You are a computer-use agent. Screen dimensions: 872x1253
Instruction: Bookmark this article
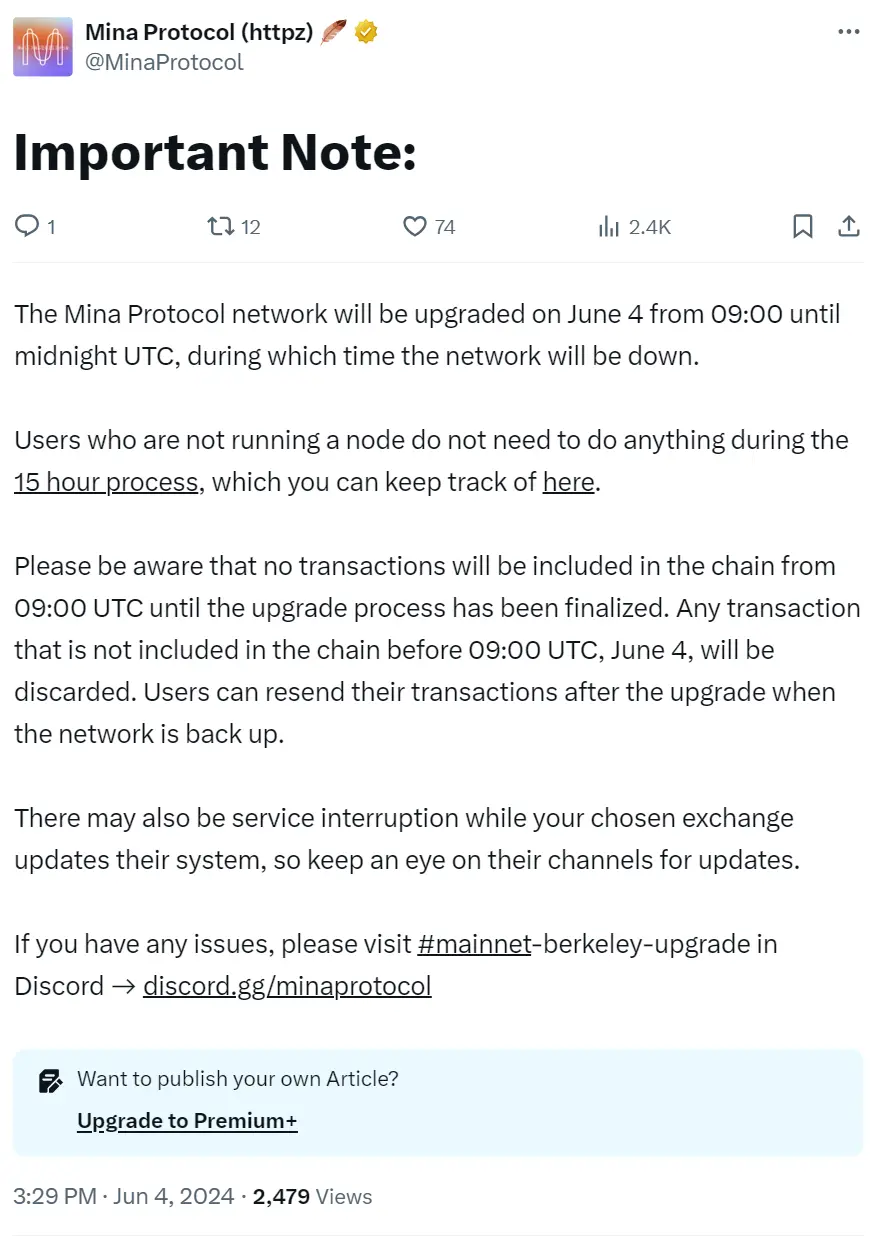pos(803,227)
